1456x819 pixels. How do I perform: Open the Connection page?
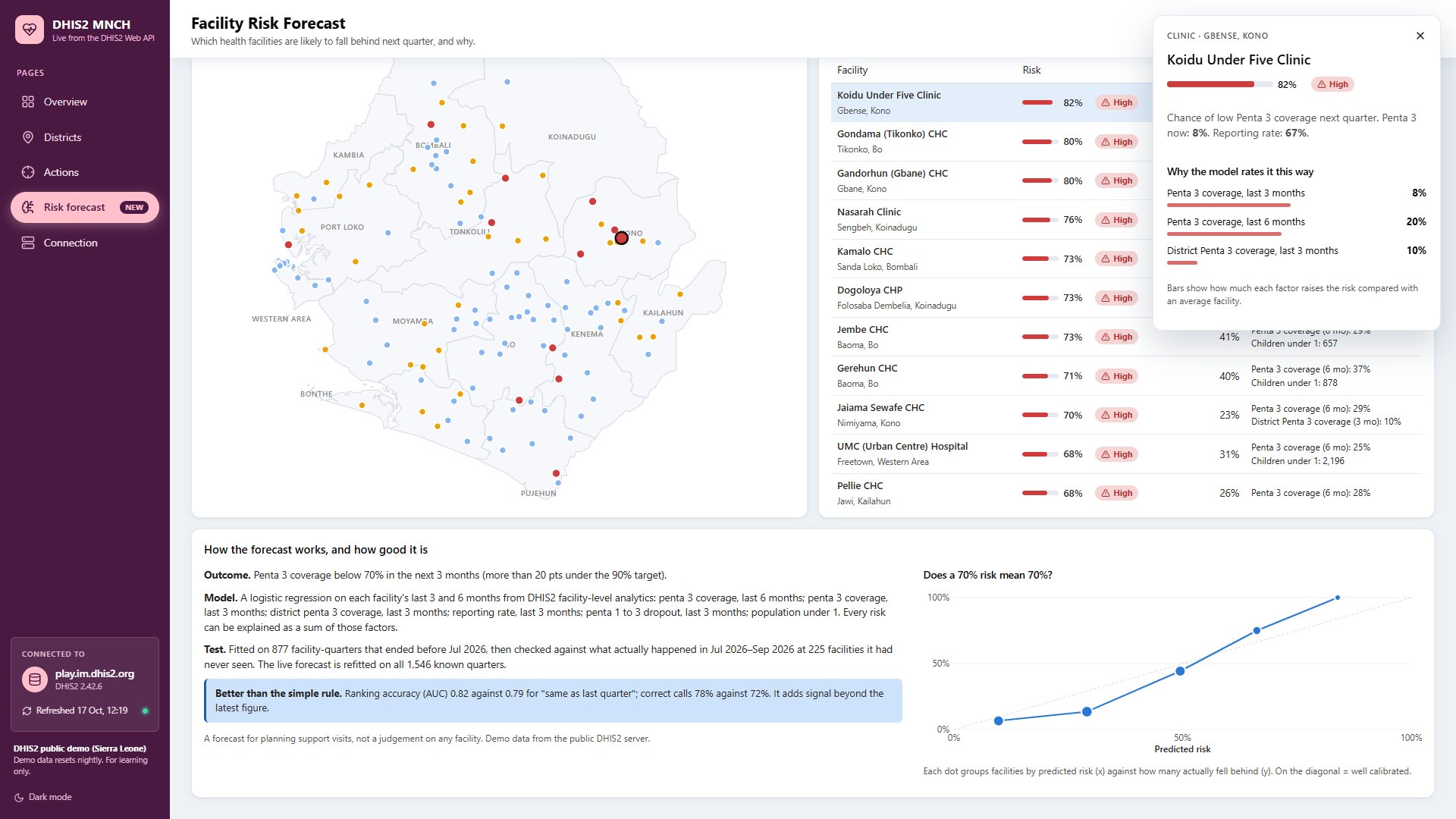85,243
